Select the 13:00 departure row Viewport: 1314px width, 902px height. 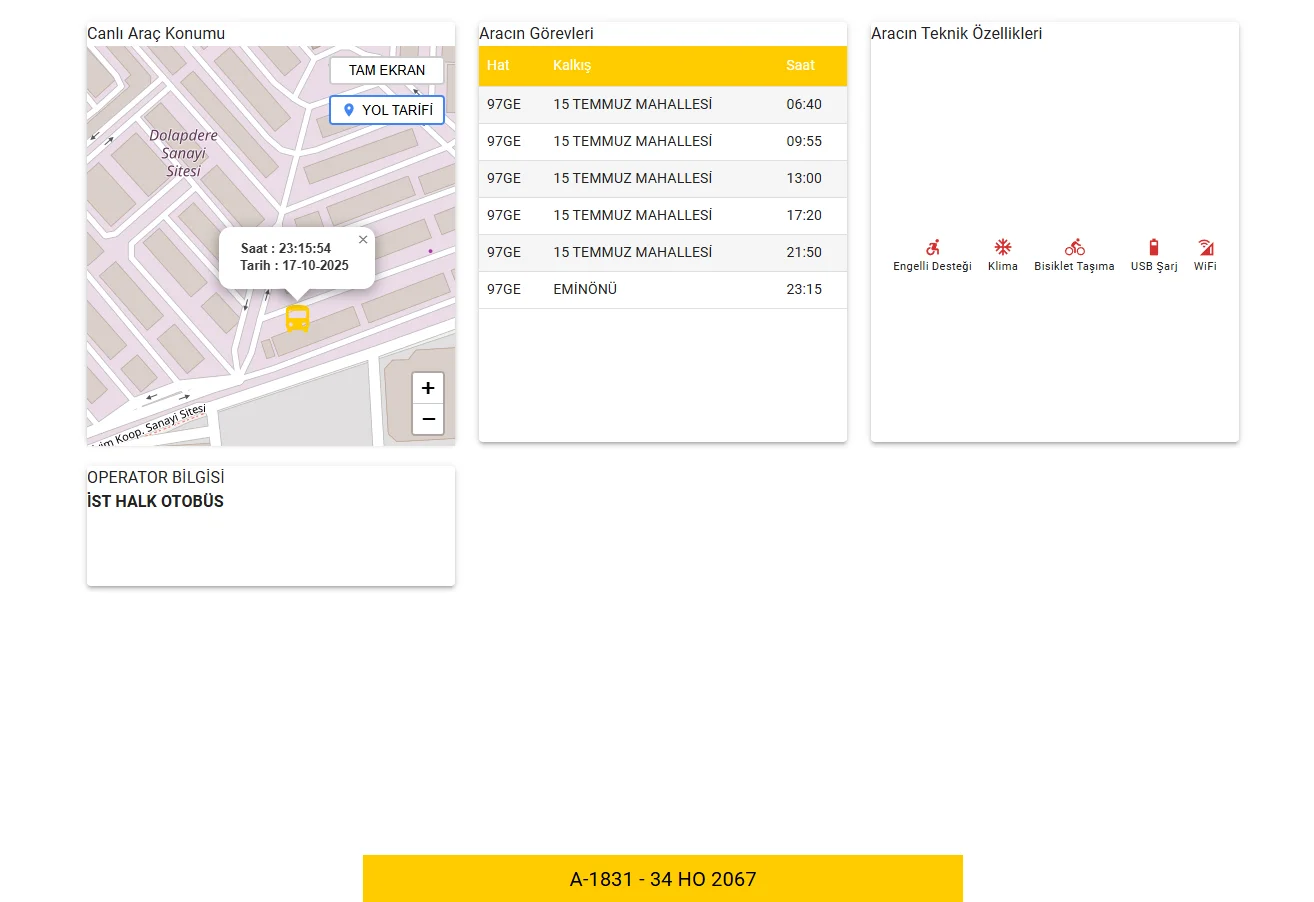click(662, 179)
